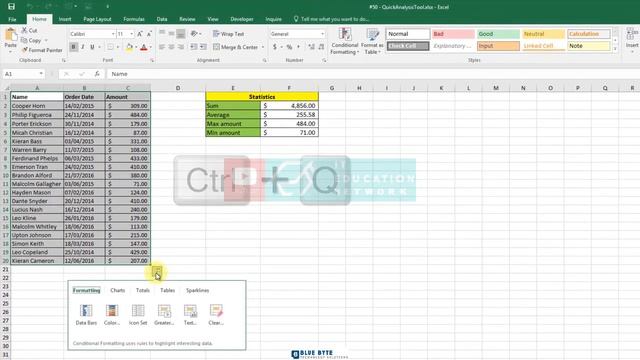Click the Percent Style icon

[289, 47]
